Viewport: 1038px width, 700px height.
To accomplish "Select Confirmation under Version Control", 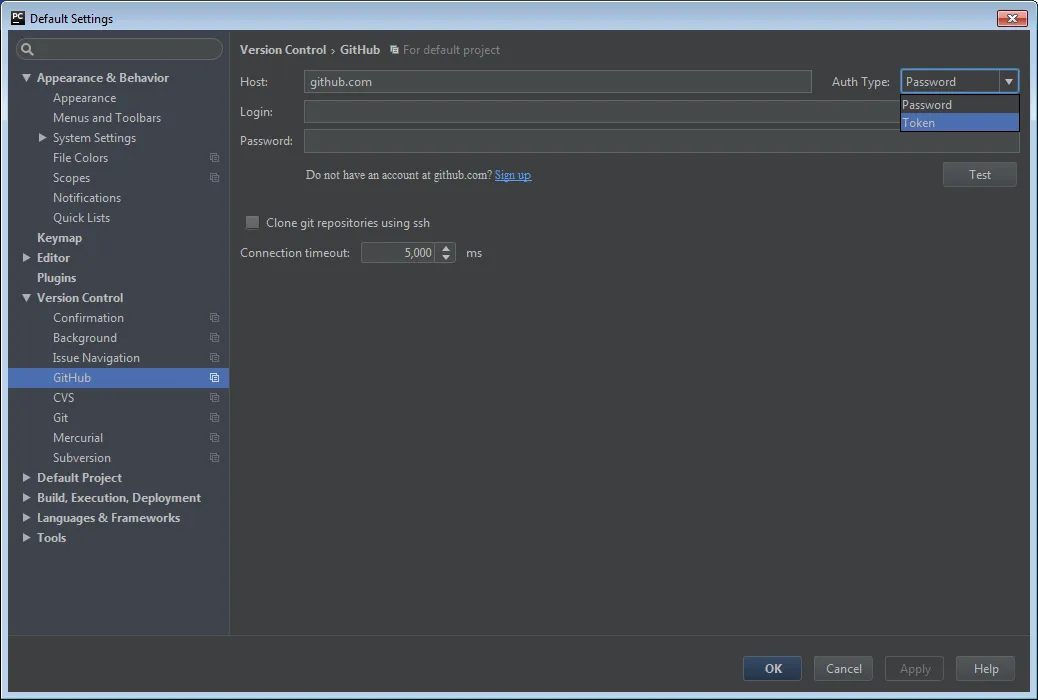I will (x=88, y=318).
